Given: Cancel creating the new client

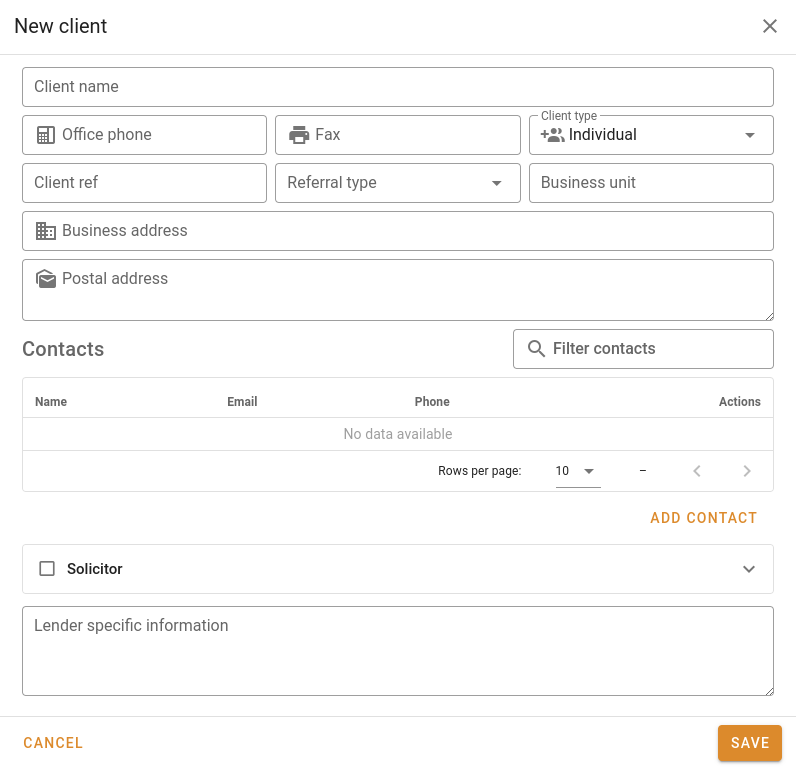Looking at the screenshot, I should tap(53, 743).
